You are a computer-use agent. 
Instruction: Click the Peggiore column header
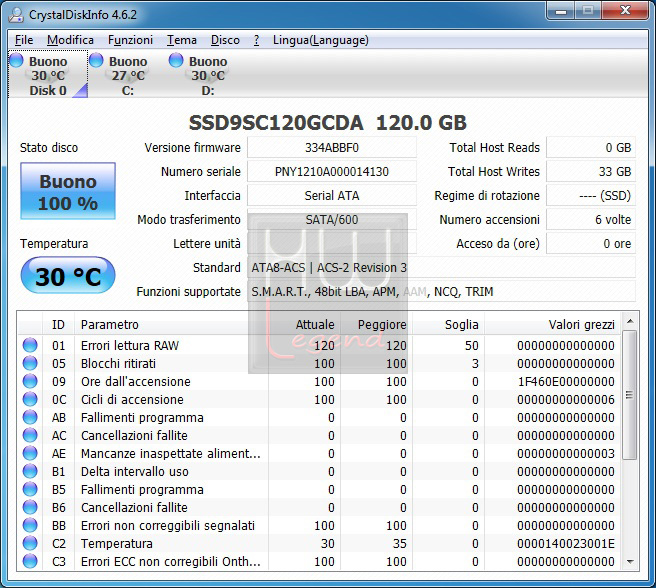click(376, 324)
